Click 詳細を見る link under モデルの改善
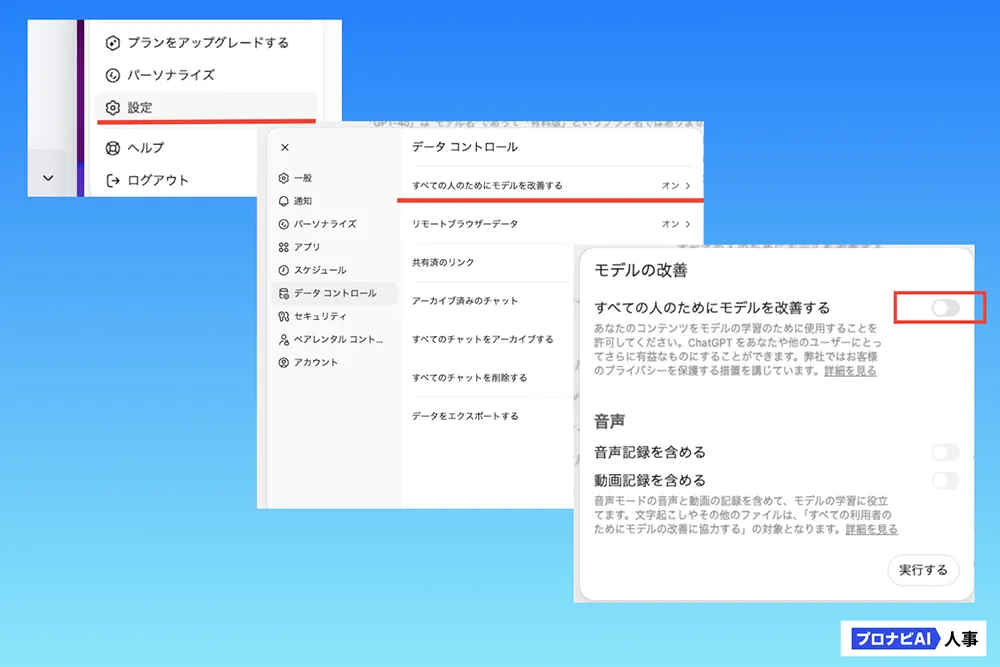This screenshot has height=667, width=1000. [x=850, y=371]
